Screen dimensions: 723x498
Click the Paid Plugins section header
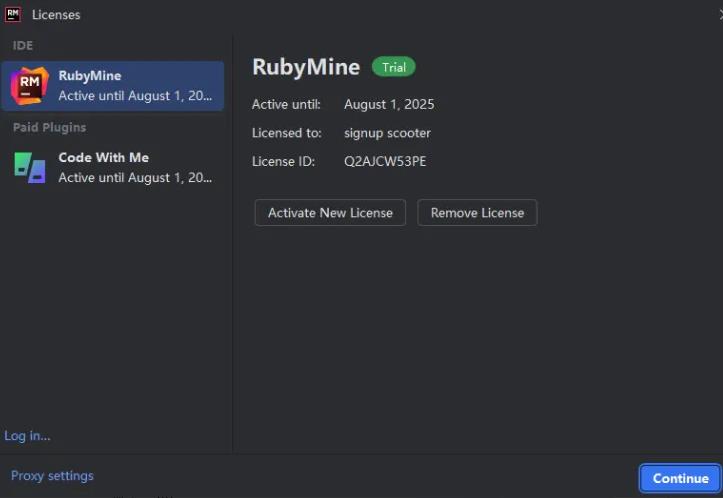click(49, 127)
